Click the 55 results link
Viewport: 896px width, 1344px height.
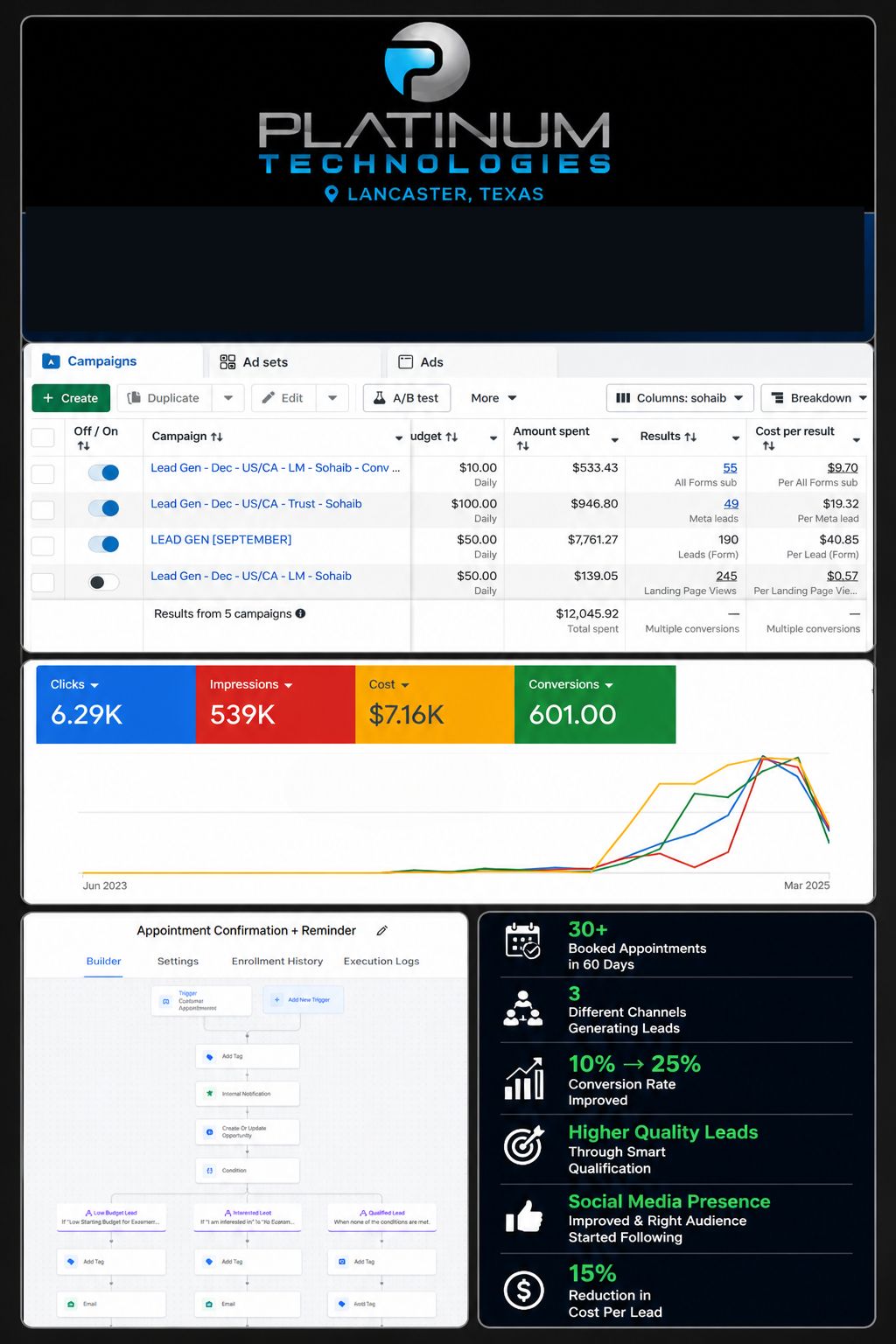730,468
